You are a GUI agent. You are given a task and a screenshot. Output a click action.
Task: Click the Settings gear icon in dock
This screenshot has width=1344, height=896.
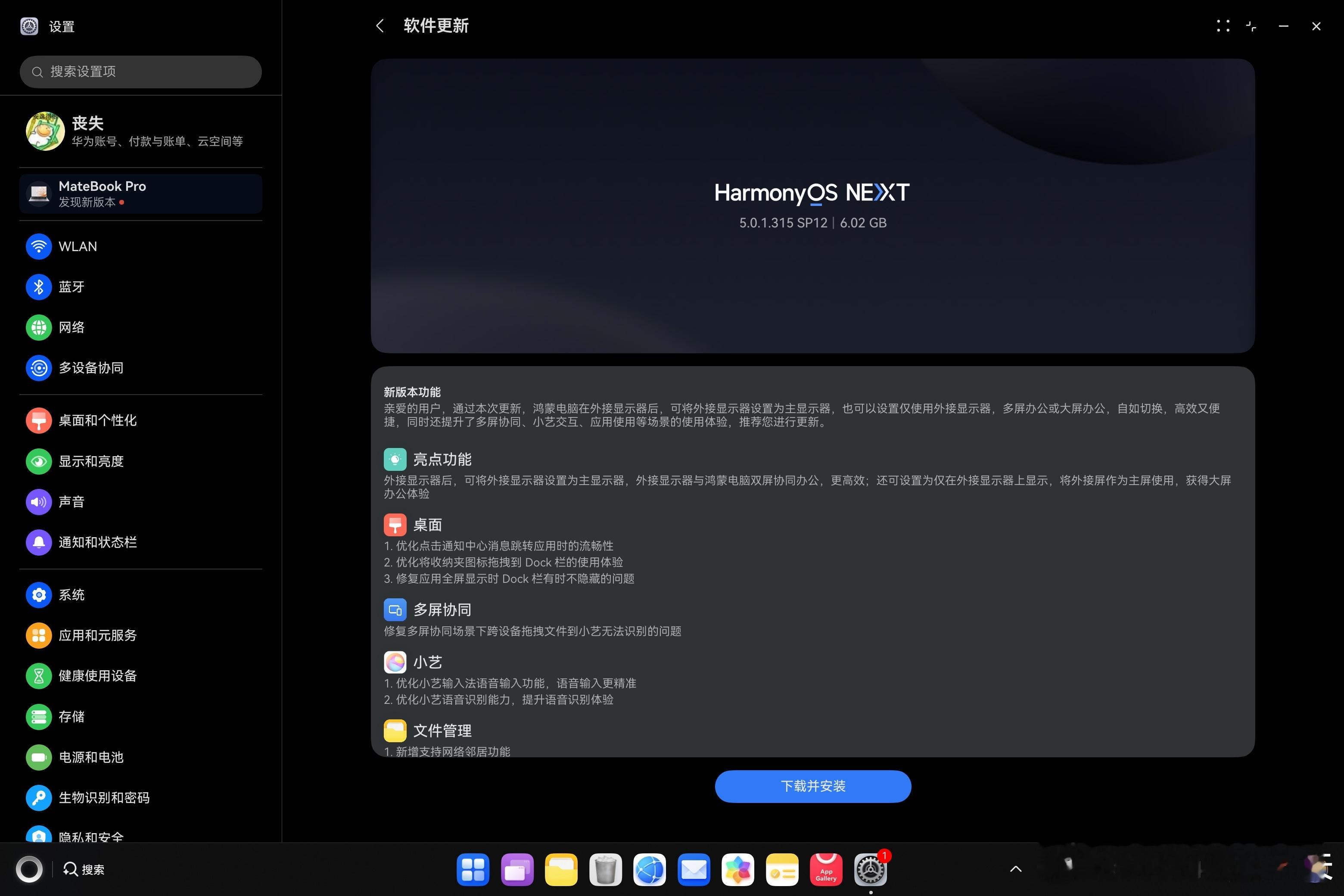[x=870, y=870]
